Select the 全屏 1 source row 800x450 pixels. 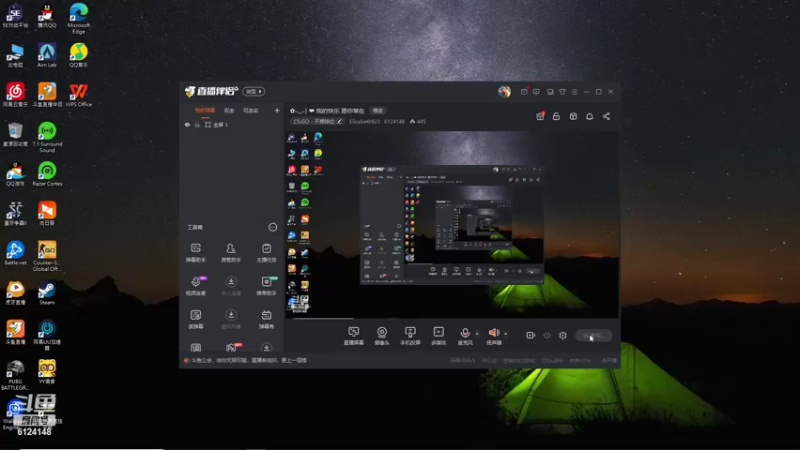[231, 124]
